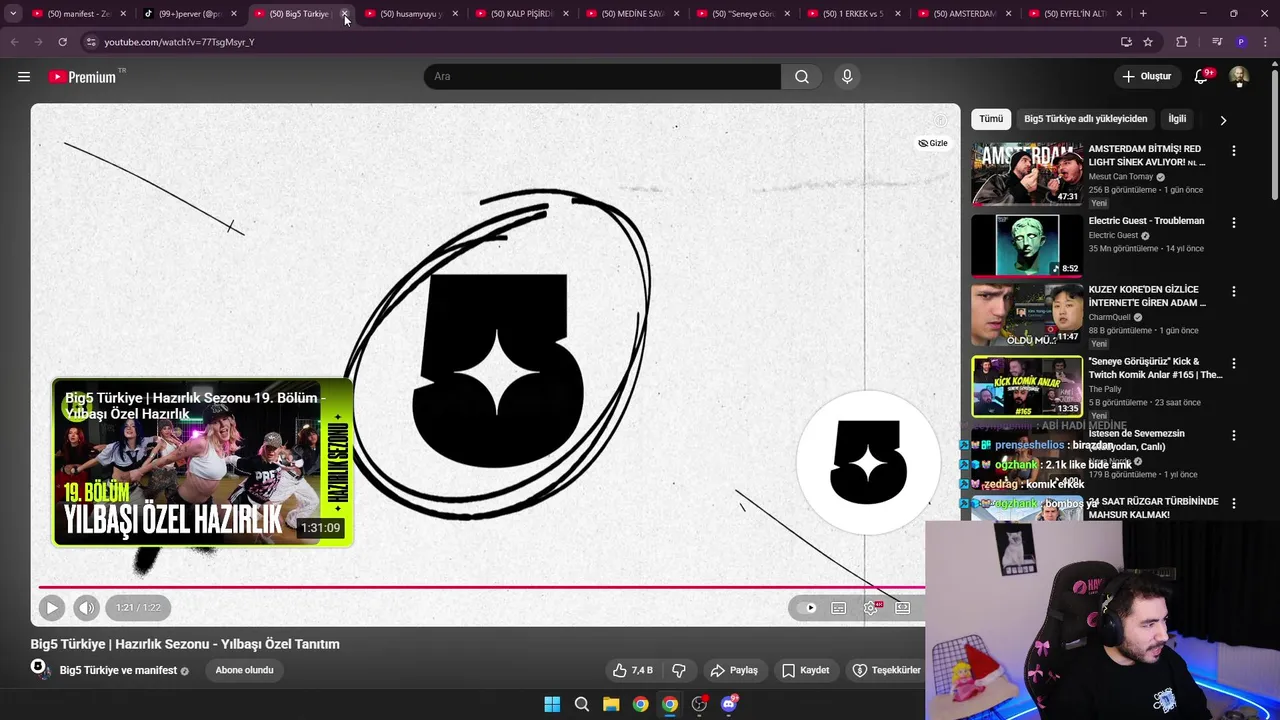This screenshot has height=720, width=1280.
Task: Open a new browser tab
Action: click(x=1143, y=13)
